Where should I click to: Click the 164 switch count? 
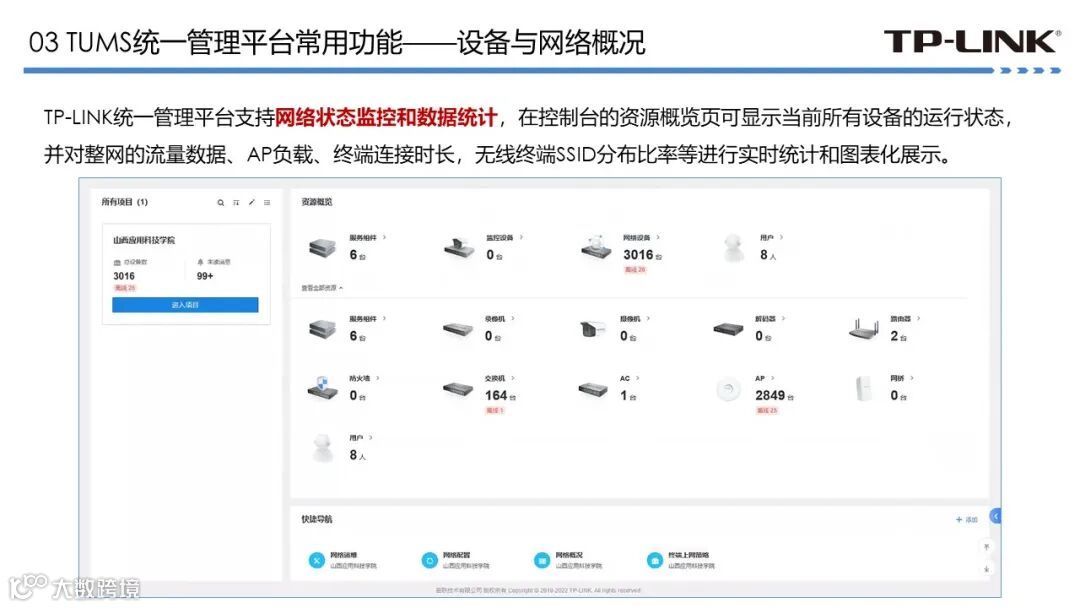[x=496, y=395]
